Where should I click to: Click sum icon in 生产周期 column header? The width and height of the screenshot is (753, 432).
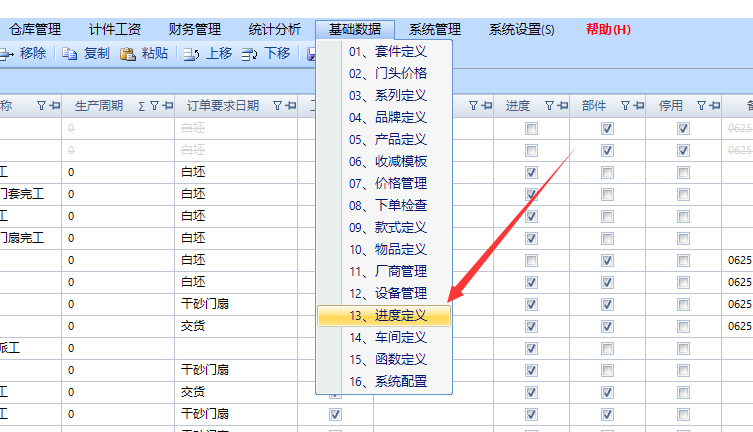pos(141,105)
